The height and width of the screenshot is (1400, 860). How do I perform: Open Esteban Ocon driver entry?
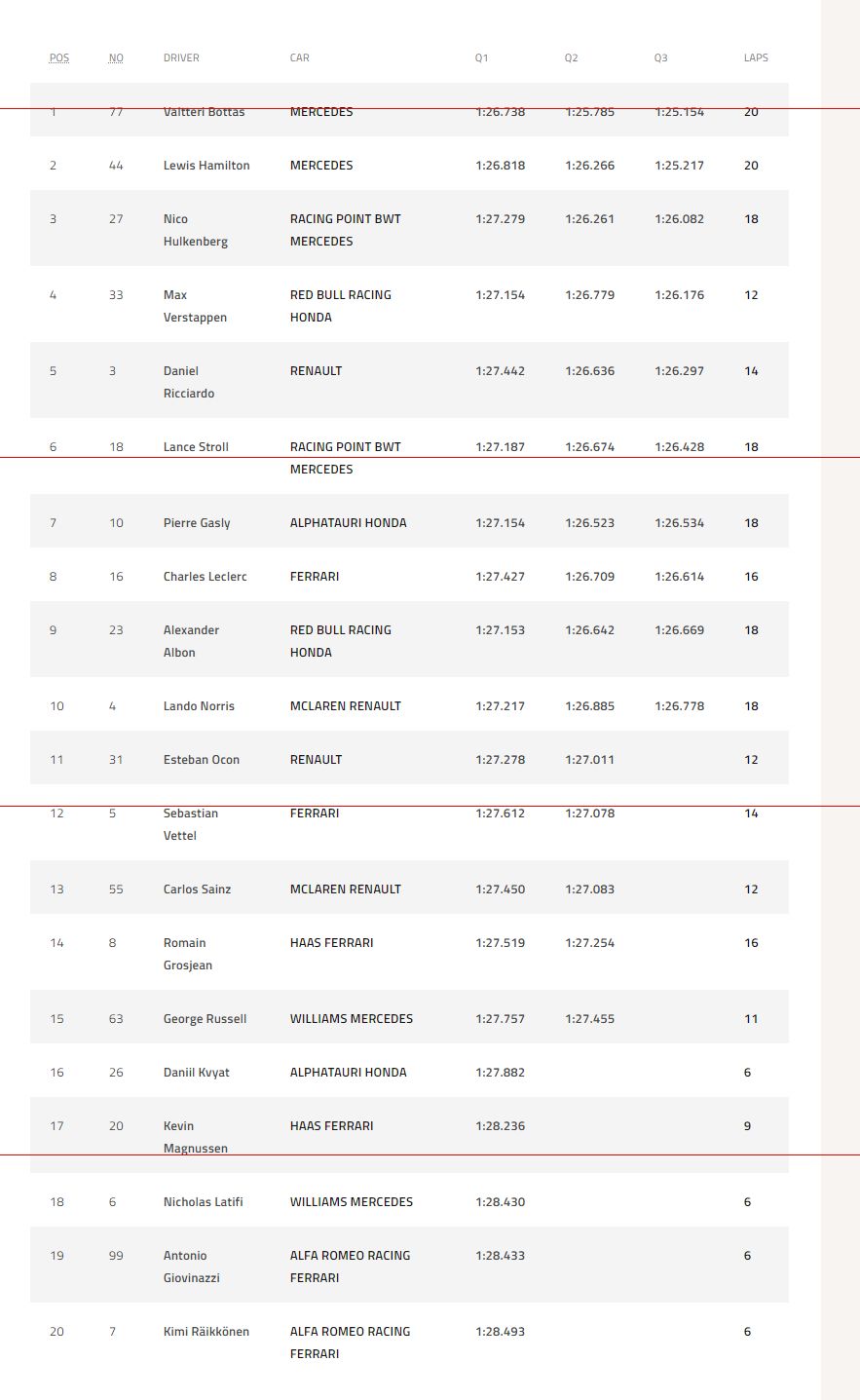(202, 760)
